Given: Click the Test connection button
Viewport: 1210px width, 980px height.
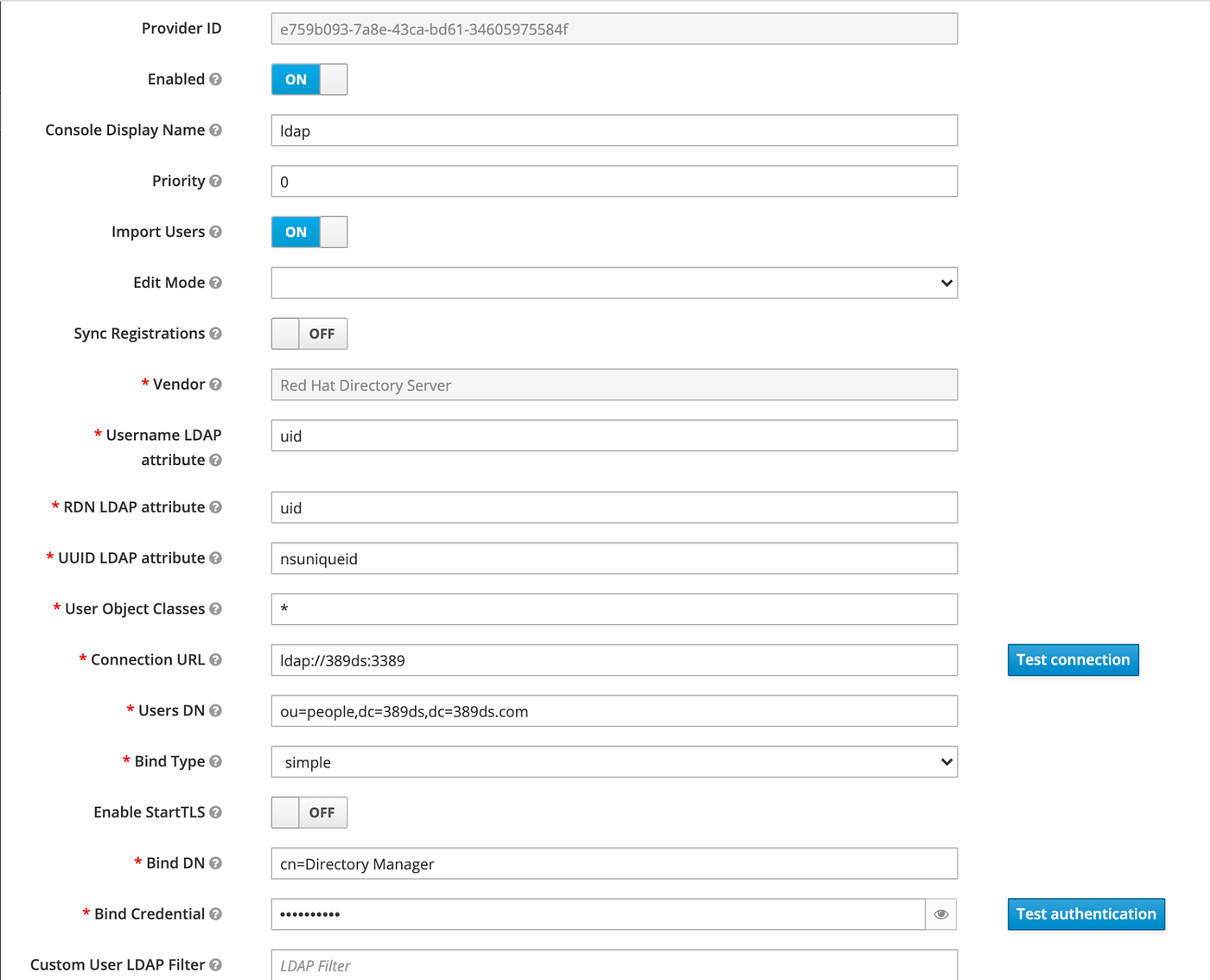Looking at the screenshot, I should [1073, 659].
